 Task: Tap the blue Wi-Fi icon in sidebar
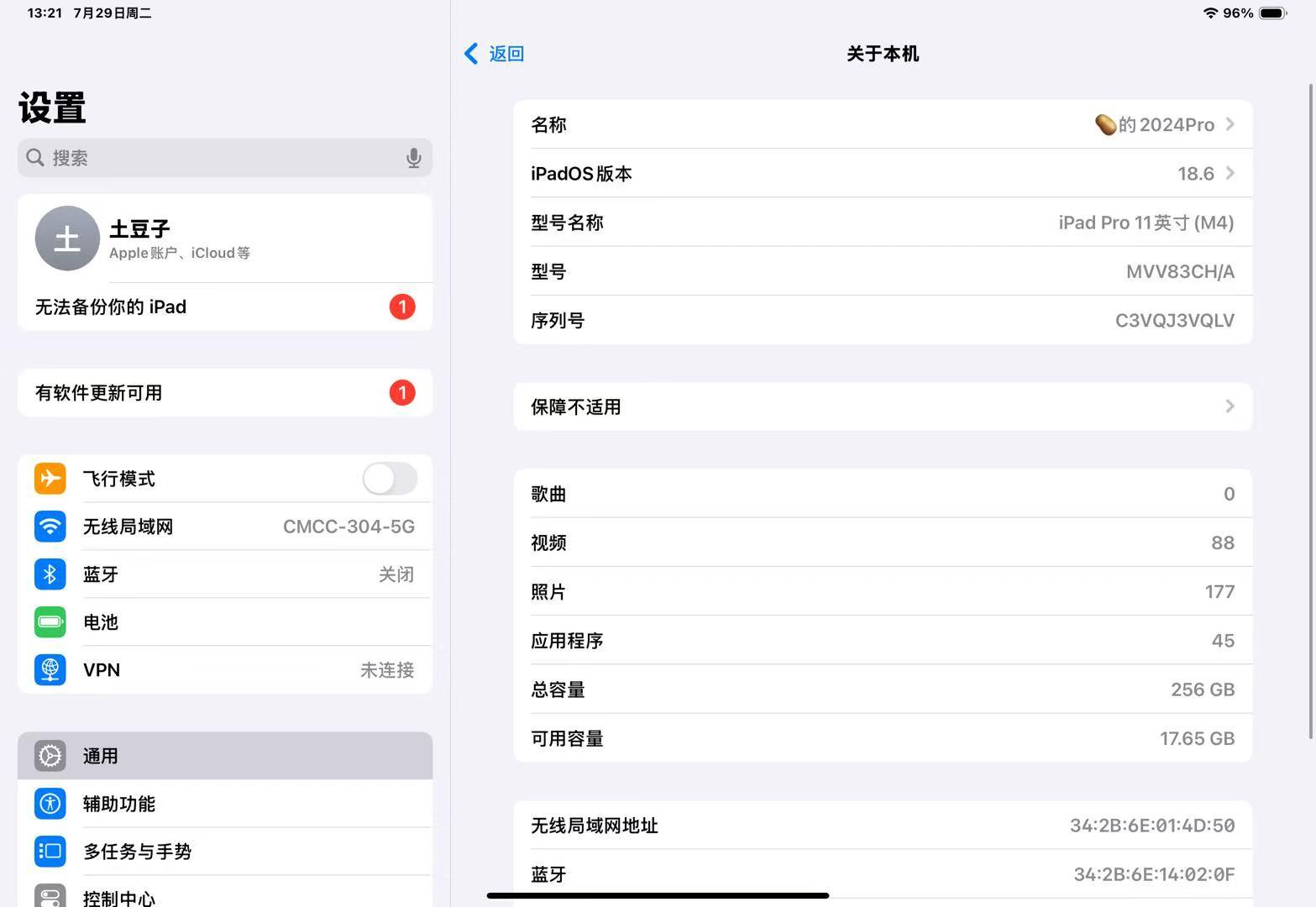coord(50,527)
